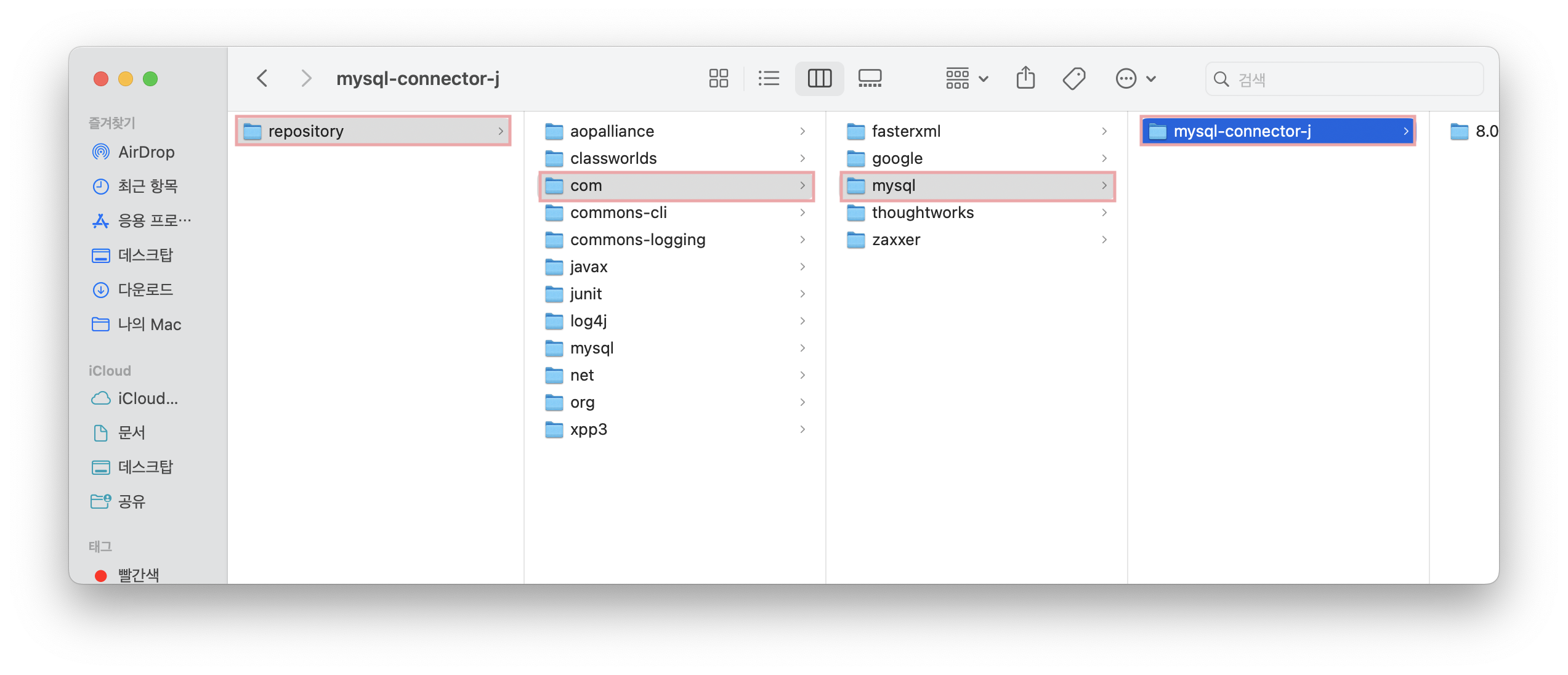Open AirDrop in the sidebar
The width and height of the screenshot is (1568, 675).
pyautogui.click(x=146, y=152)
